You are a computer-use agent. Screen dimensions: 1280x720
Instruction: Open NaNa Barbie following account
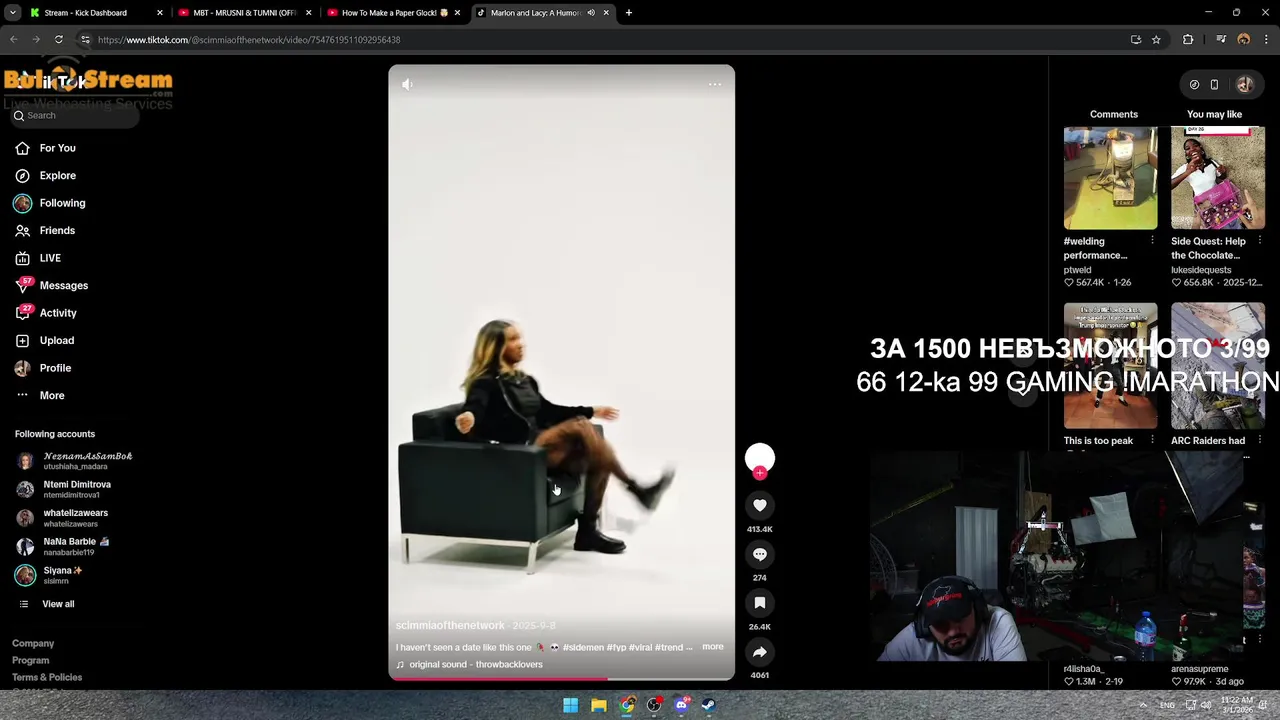(63, 546)
